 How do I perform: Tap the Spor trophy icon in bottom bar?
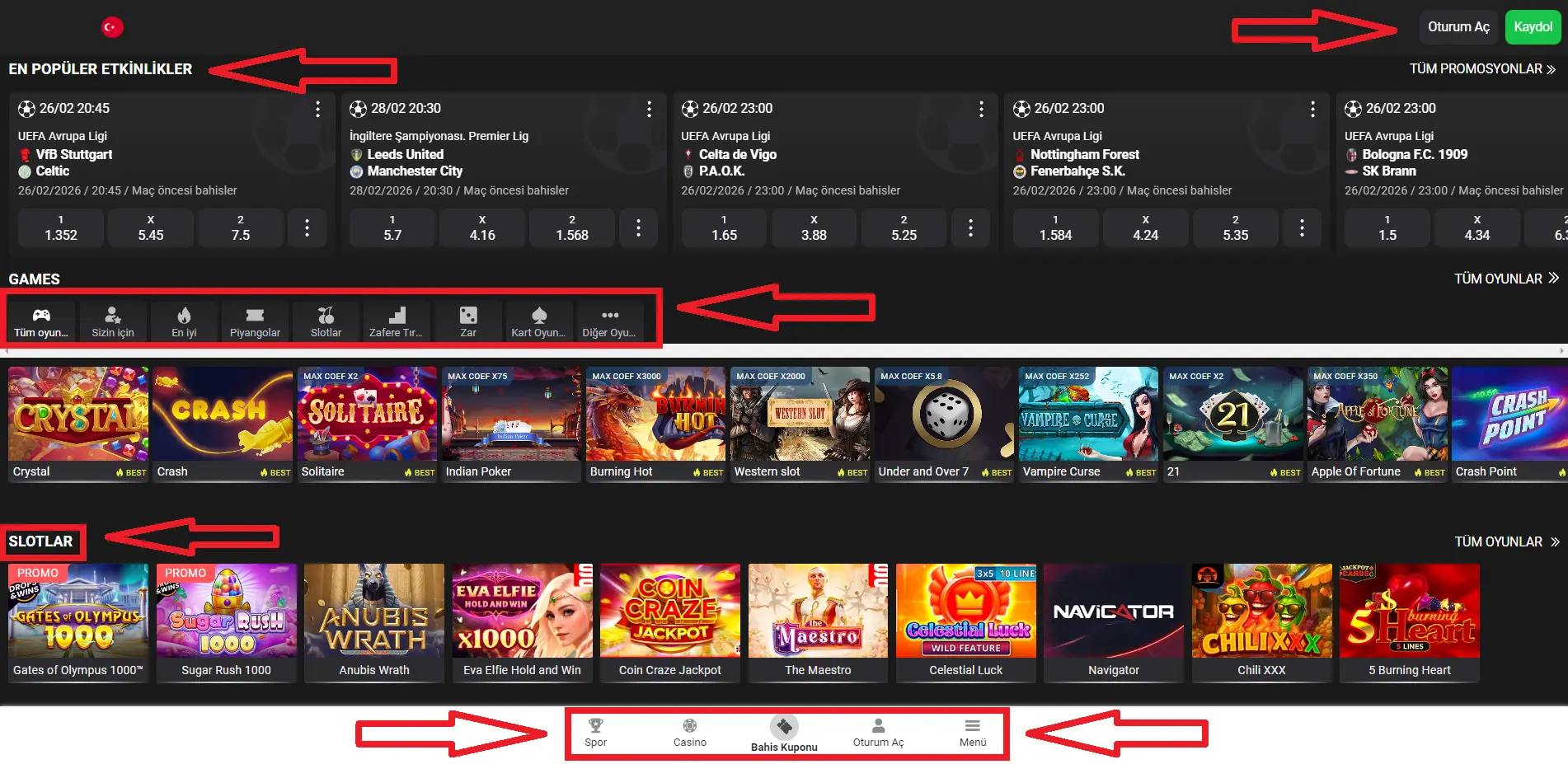[595, 731]
